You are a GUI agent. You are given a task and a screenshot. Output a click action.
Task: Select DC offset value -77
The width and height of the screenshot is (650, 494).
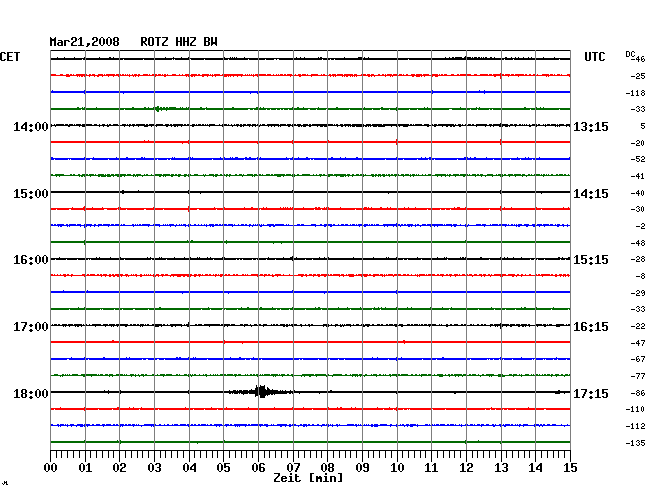[638, 376]
